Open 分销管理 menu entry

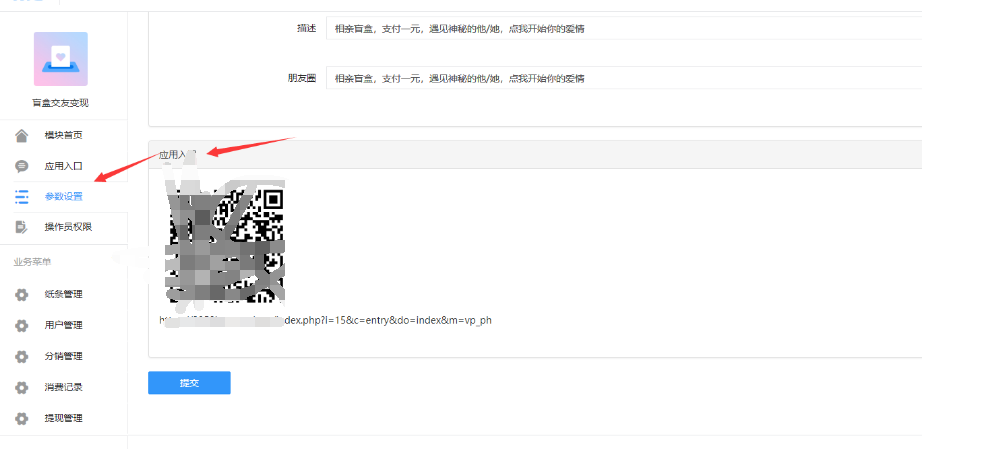click(63, 356)
